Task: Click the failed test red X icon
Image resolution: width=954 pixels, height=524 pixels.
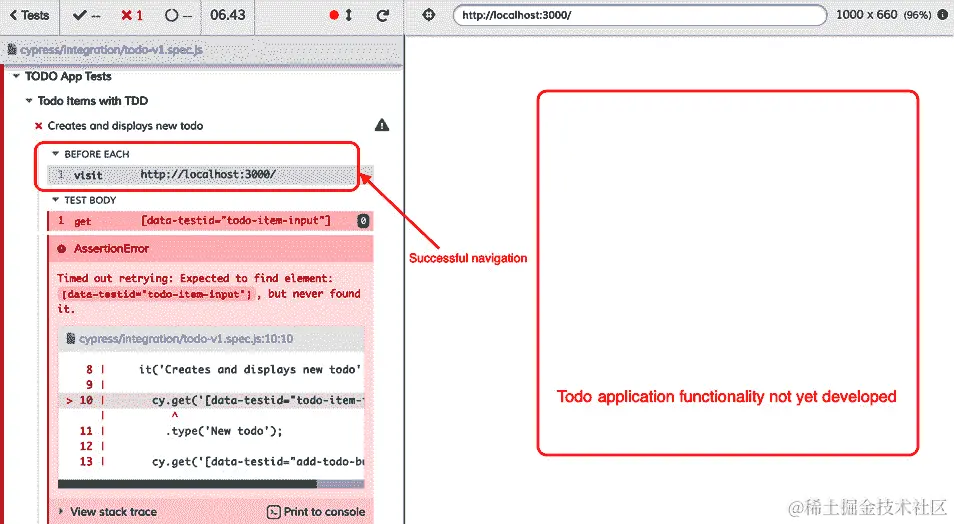Action: [38, 126]
